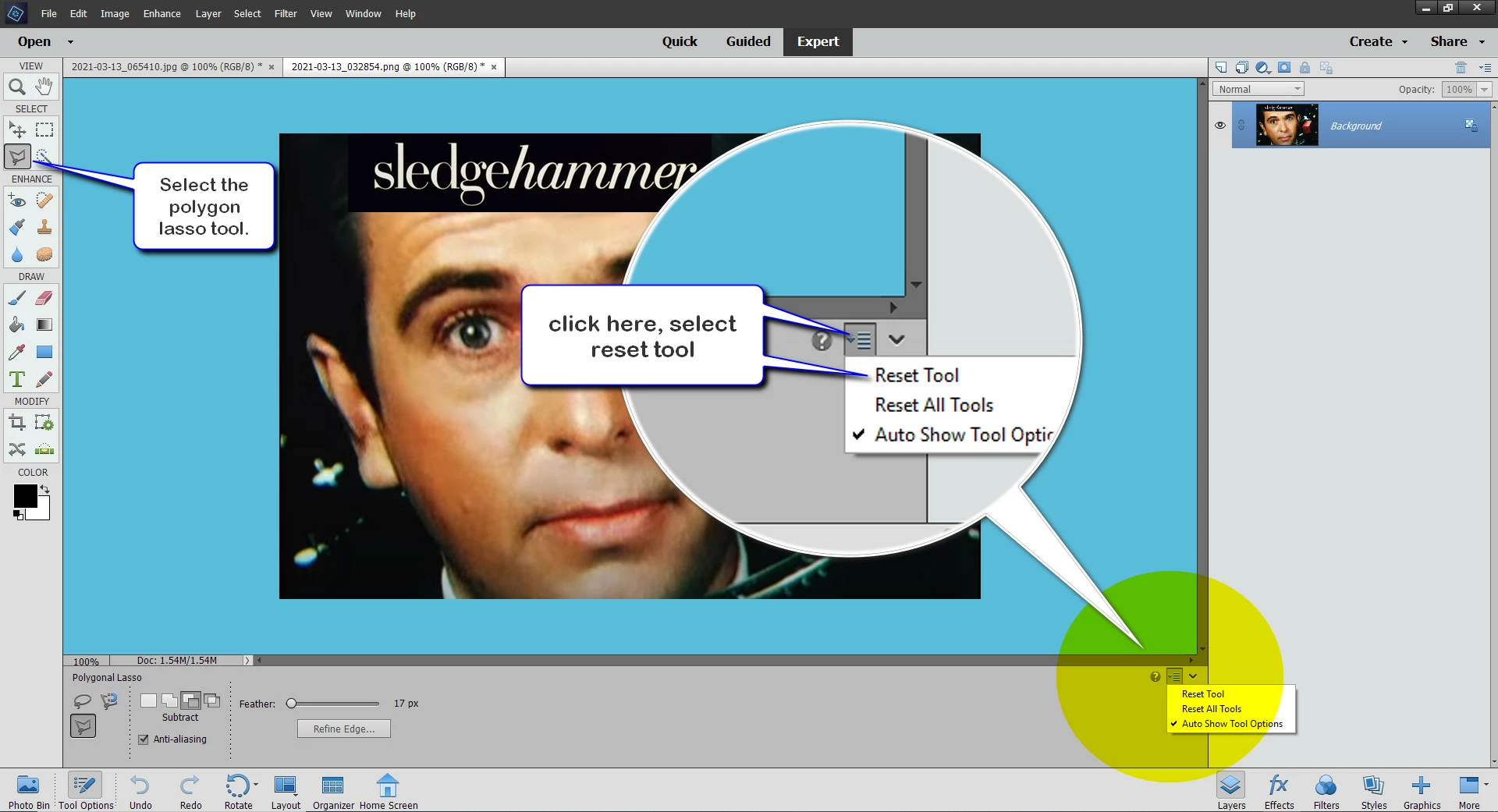Select the Rectangle shape tool
1498x812 pixels.
pyautogui.click(x=44, y=352)
